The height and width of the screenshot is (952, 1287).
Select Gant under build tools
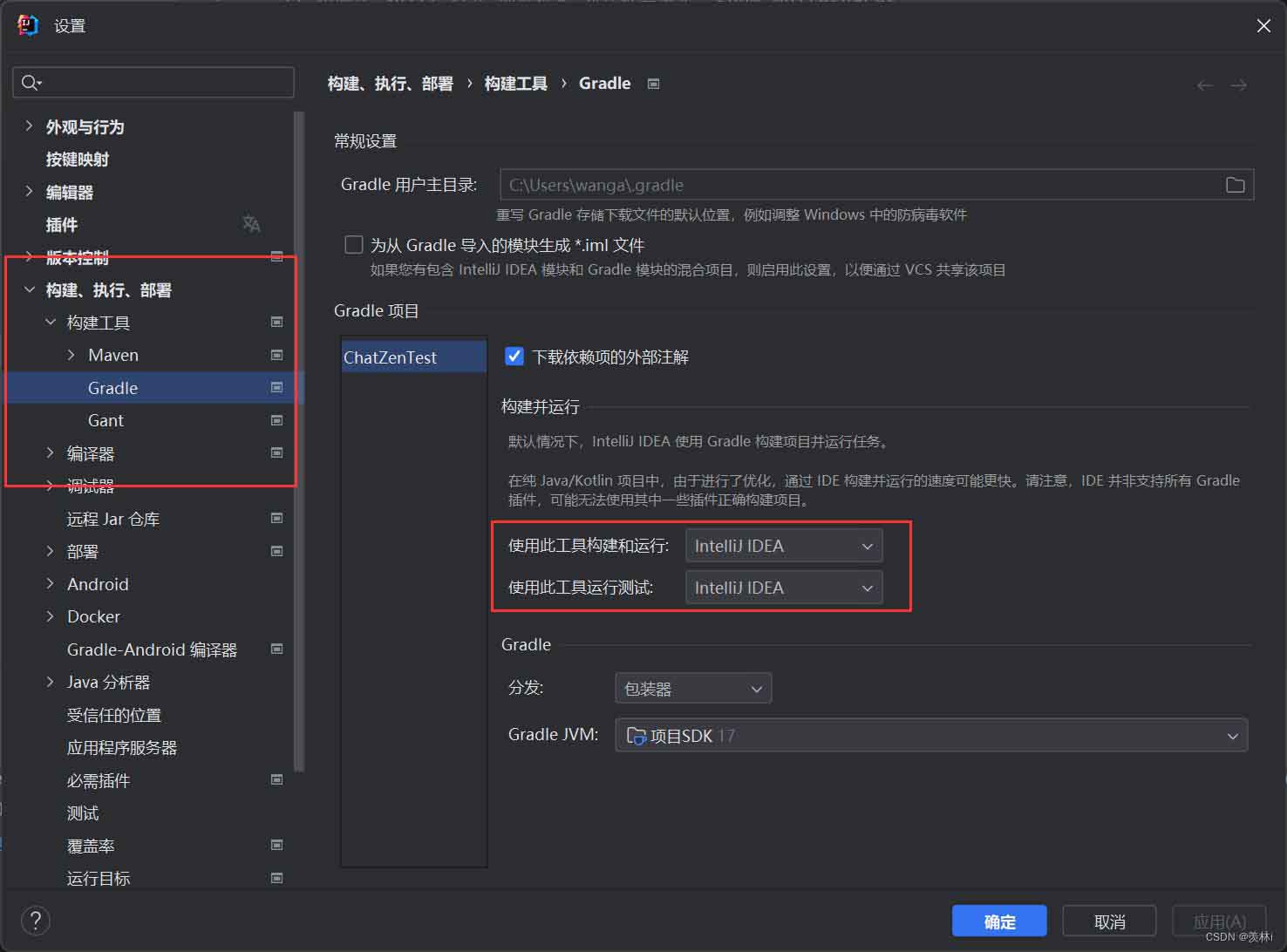(106, 420)
